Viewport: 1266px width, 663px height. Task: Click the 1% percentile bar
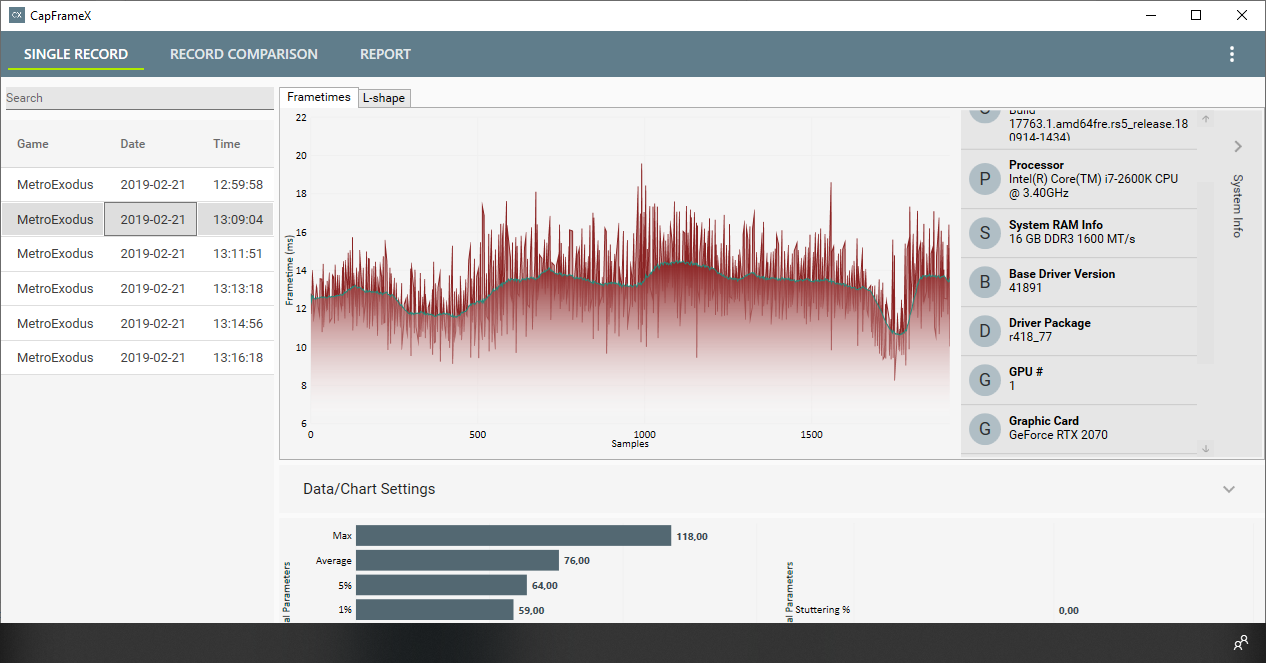point(435,610)
